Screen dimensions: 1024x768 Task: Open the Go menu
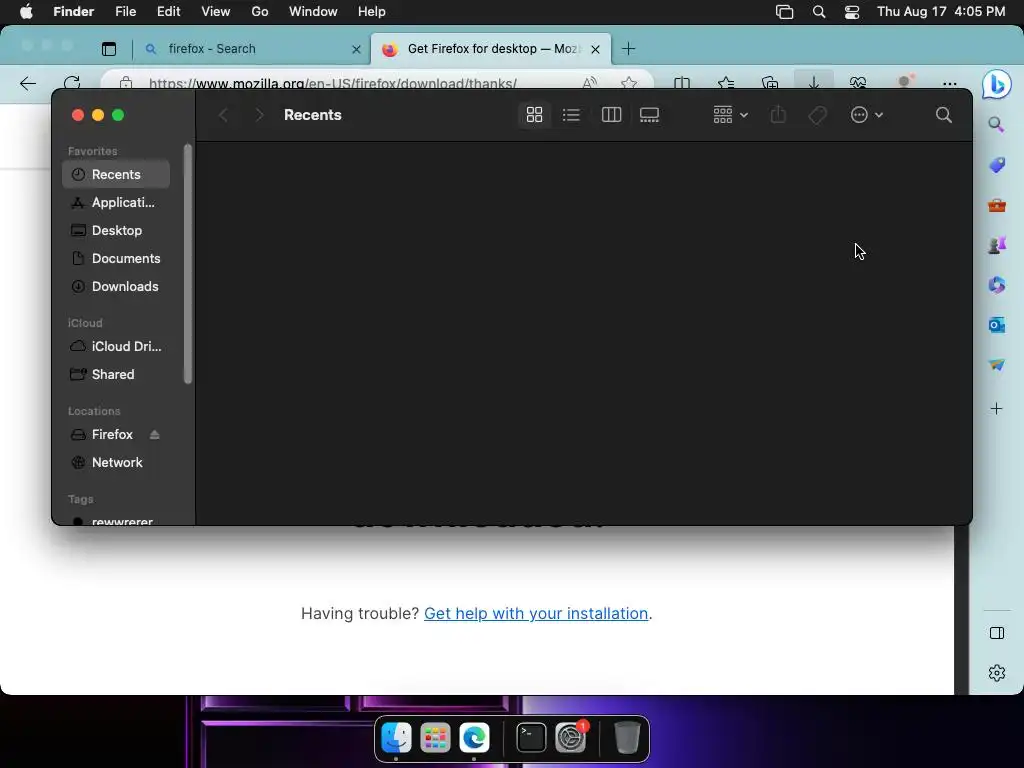pyautogui.click(x=260, y=12)
